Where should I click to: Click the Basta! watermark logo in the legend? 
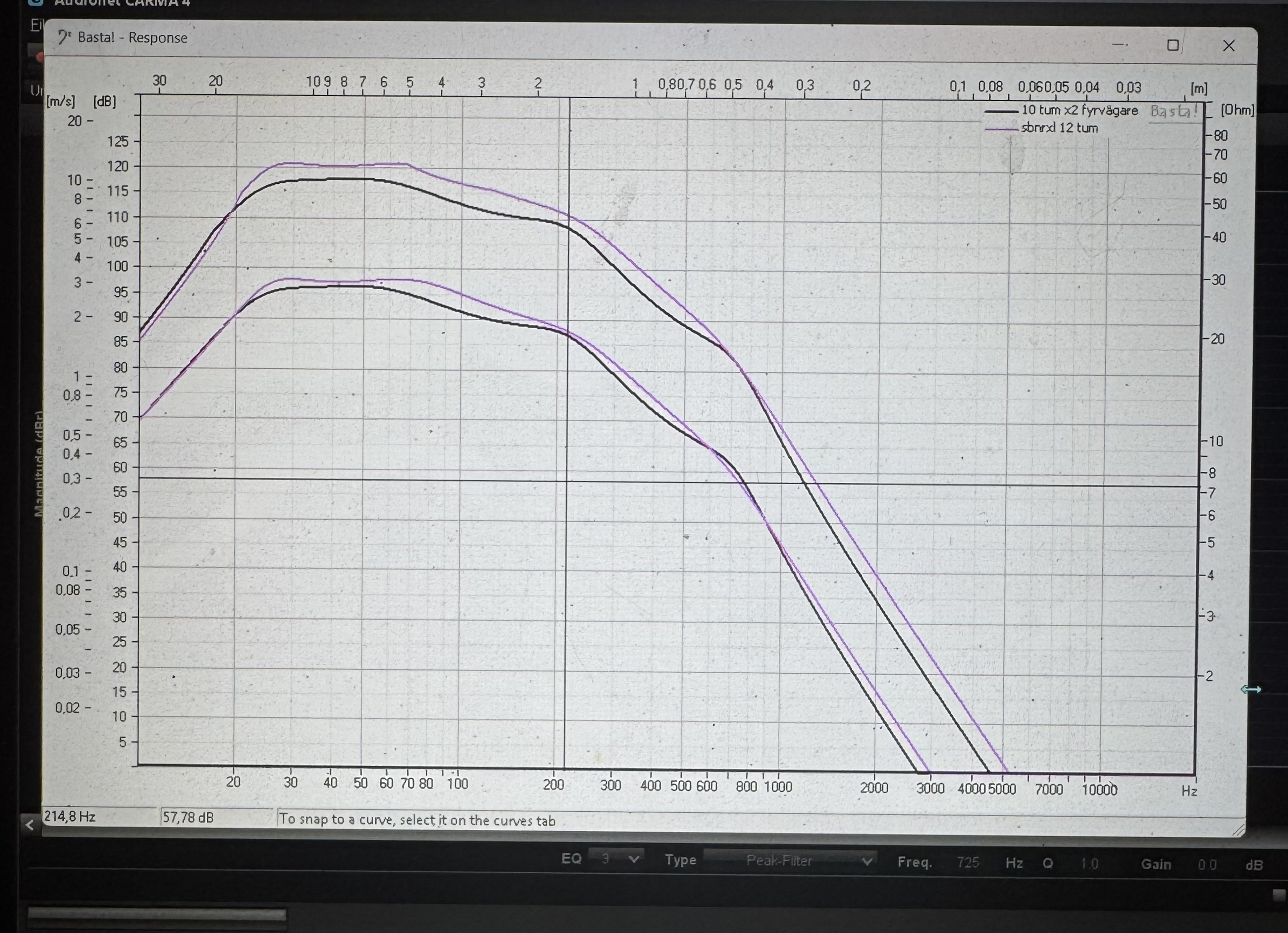pos(1174,111)
